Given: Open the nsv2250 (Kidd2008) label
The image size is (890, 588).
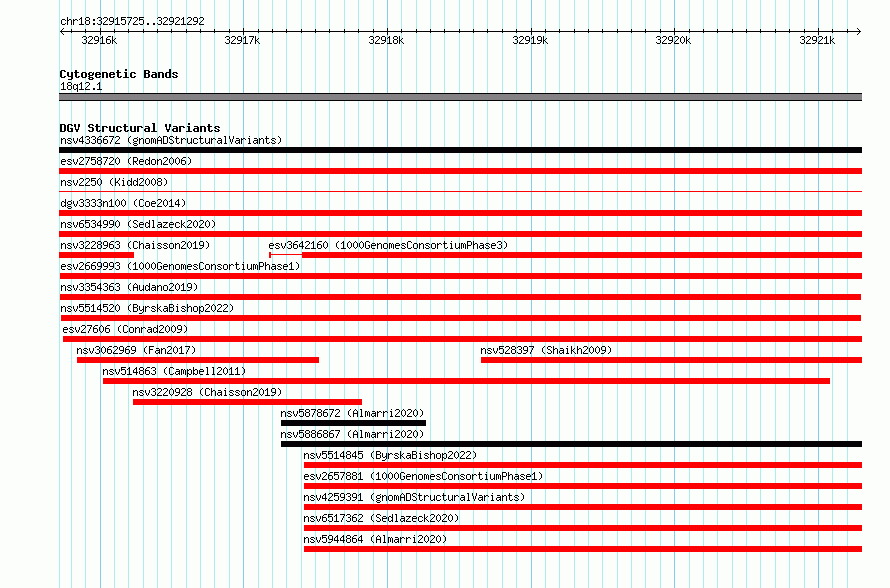Looking at the screenshot, I should point(114,182).
